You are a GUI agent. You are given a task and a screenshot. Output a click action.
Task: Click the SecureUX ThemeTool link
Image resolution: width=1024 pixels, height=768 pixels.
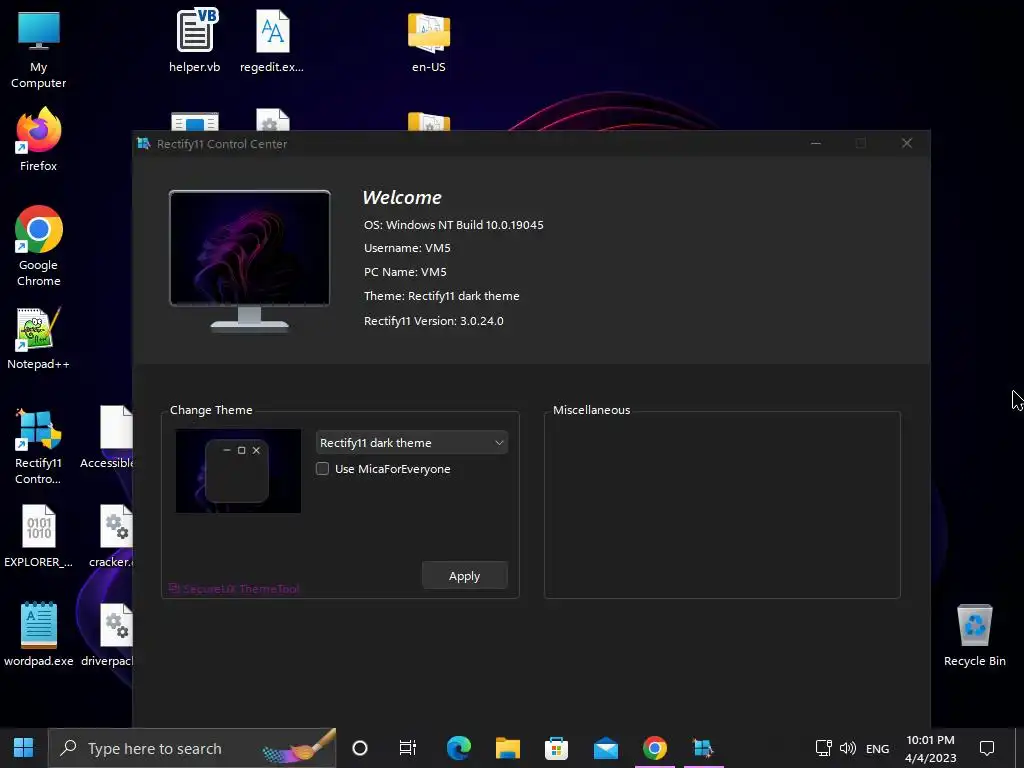234,588
